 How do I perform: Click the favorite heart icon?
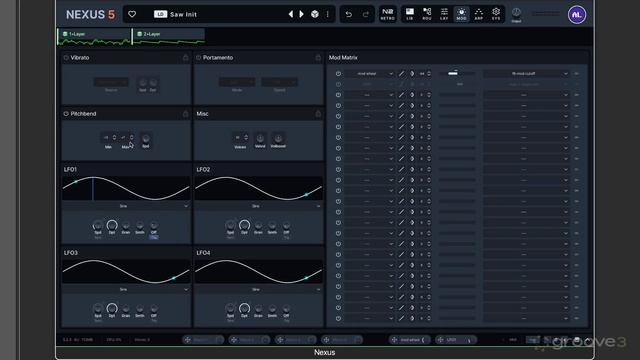[x=132, y=14]
